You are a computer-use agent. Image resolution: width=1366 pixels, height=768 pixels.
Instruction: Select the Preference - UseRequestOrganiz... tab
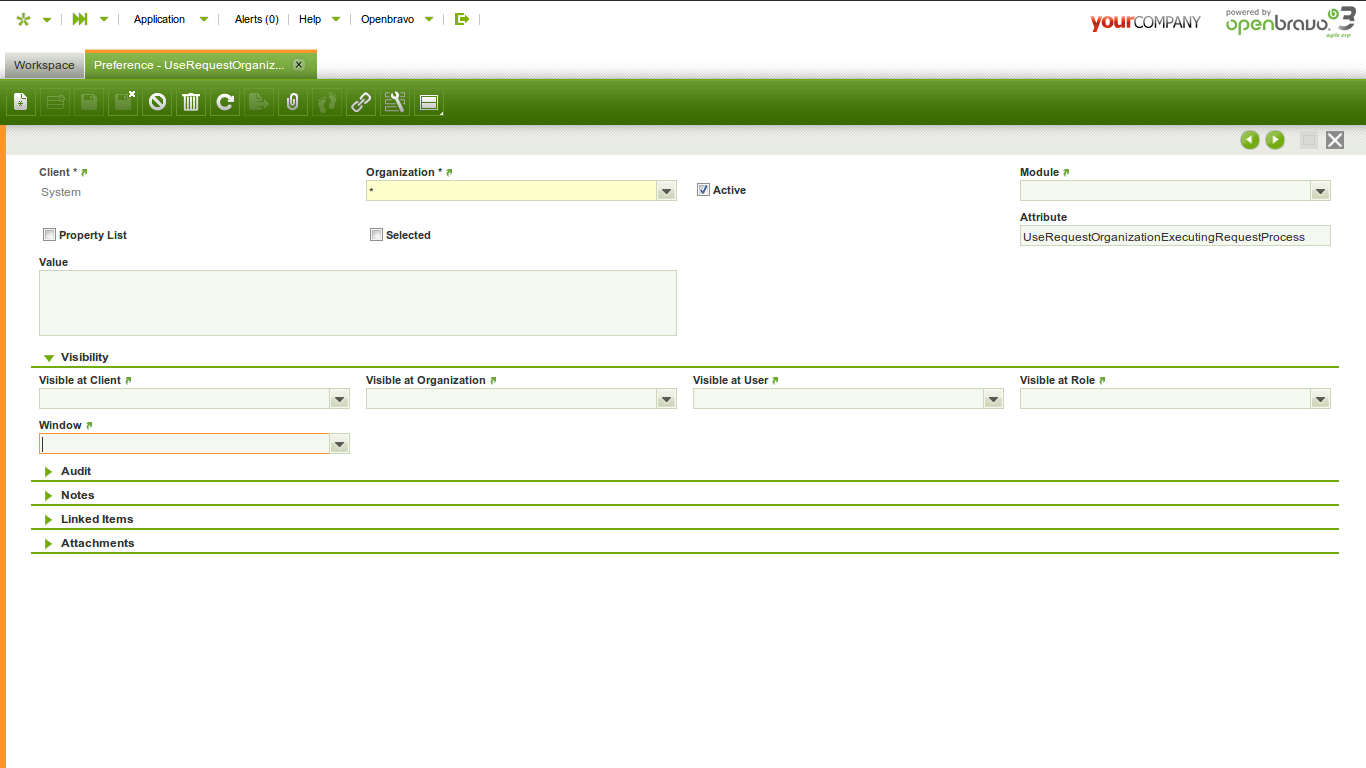(189, 65)
